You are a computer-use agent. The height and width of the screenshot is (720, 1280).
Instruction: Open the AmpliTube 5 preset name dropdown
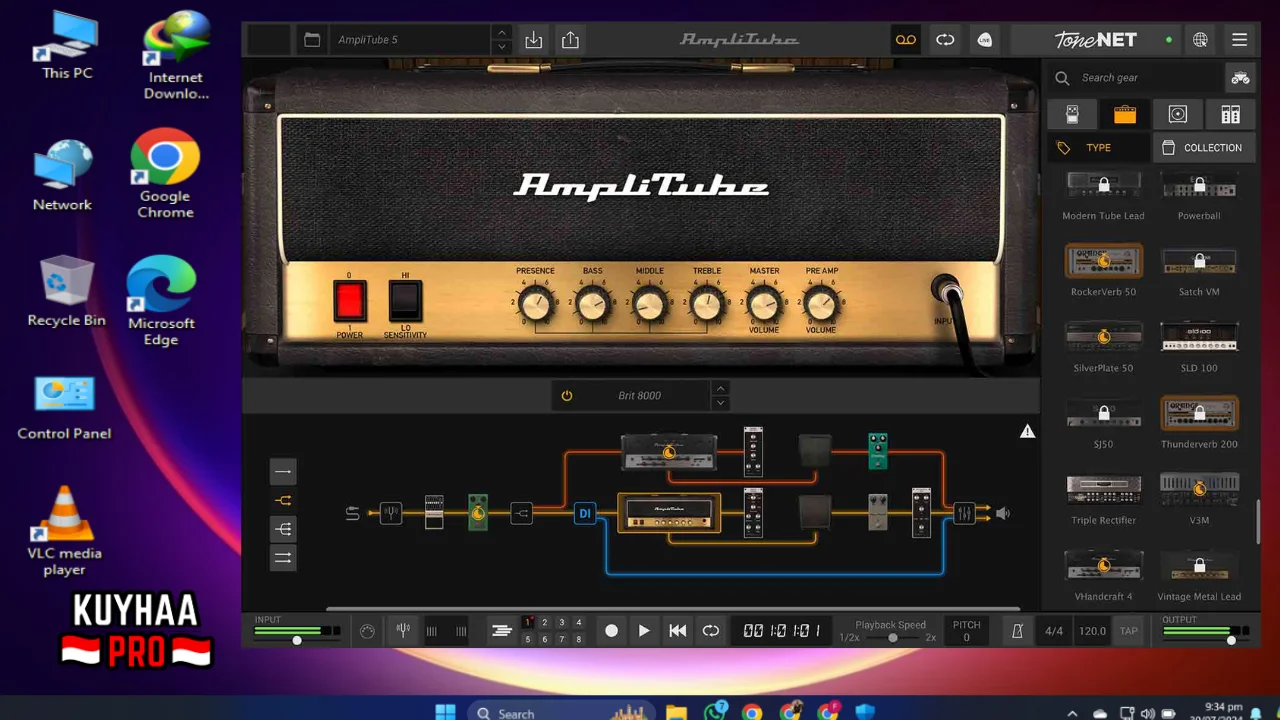pos(410,40)
